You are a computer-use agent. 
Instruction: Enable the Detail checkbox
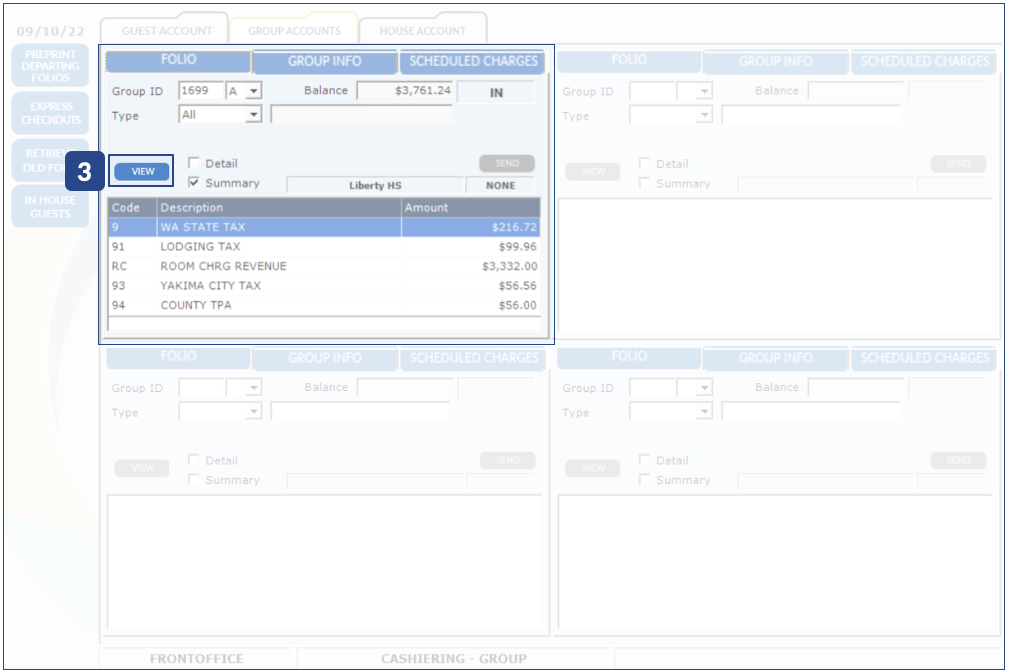(194, 164)
